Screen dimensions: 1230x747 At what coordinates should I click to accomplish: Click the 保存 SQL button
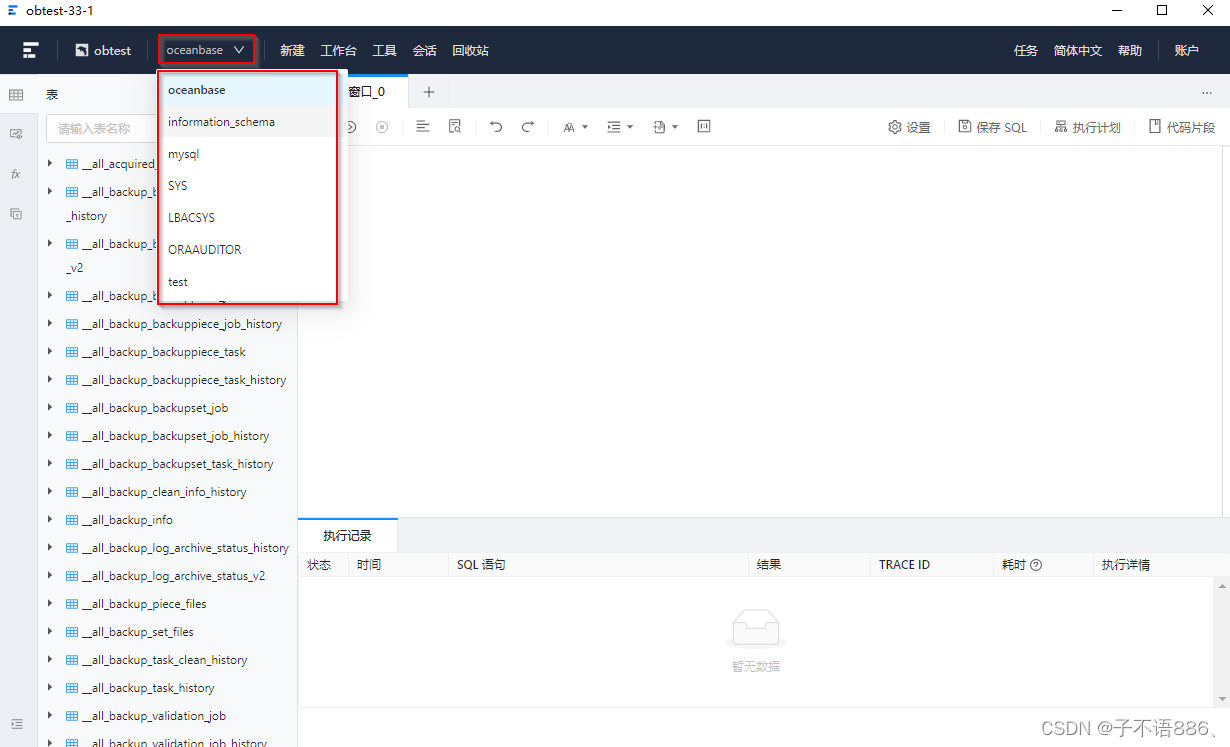tap(993, 127)
